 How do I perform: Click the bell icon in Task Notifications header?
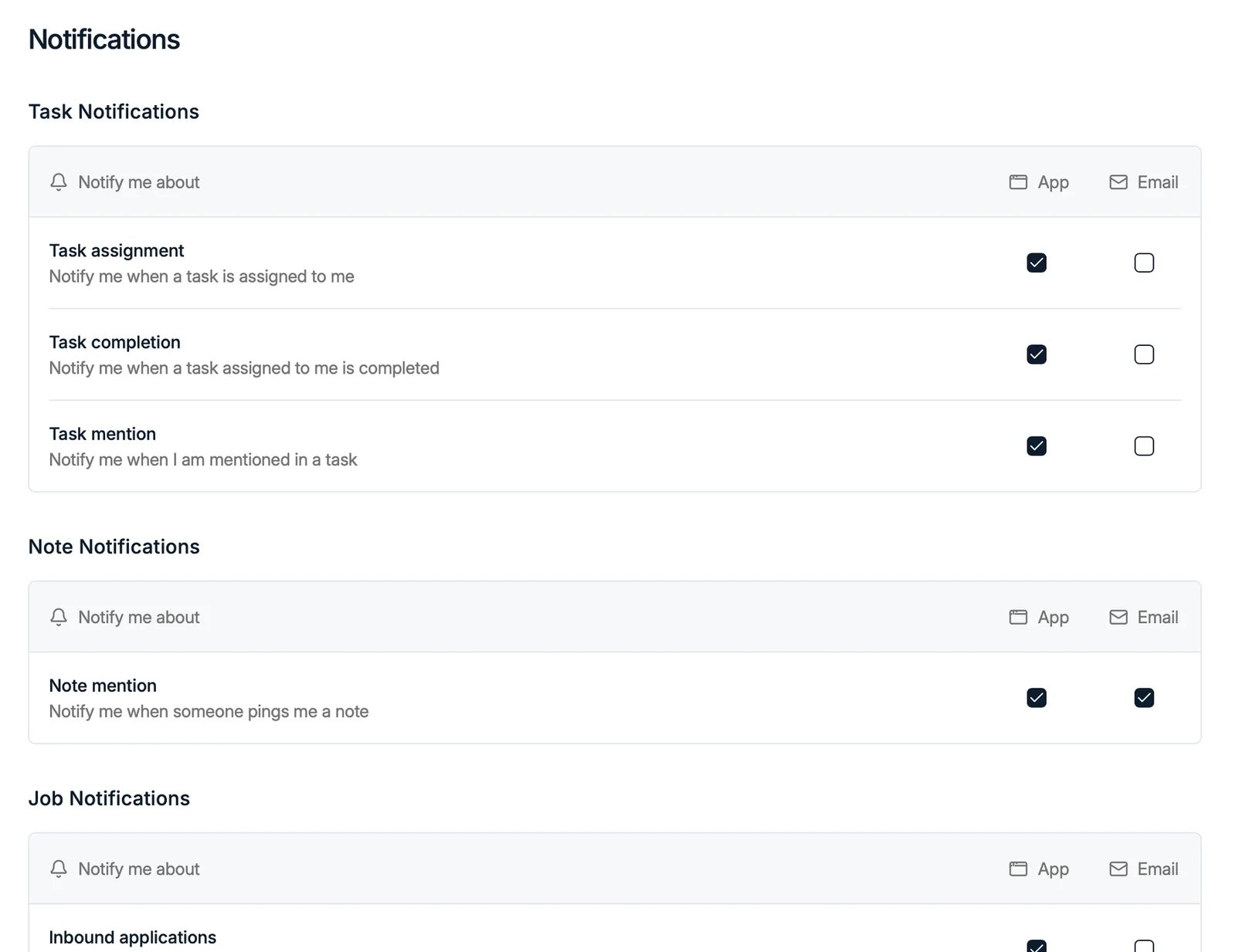point(59,182)
